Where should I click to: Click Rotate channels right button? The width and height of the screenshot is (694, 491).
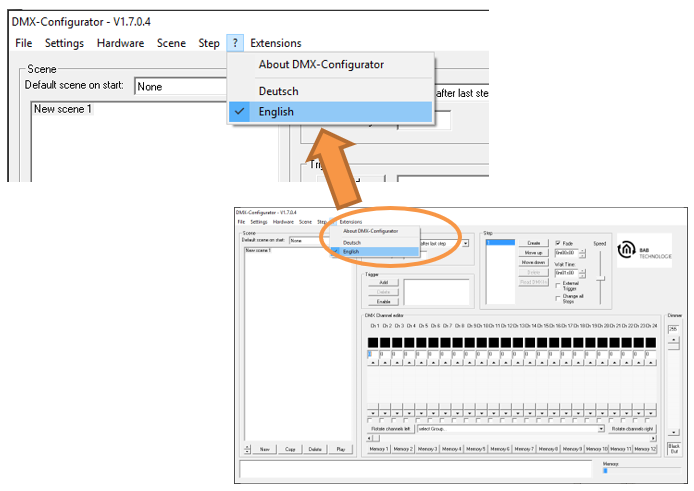[x=632, y=429]
